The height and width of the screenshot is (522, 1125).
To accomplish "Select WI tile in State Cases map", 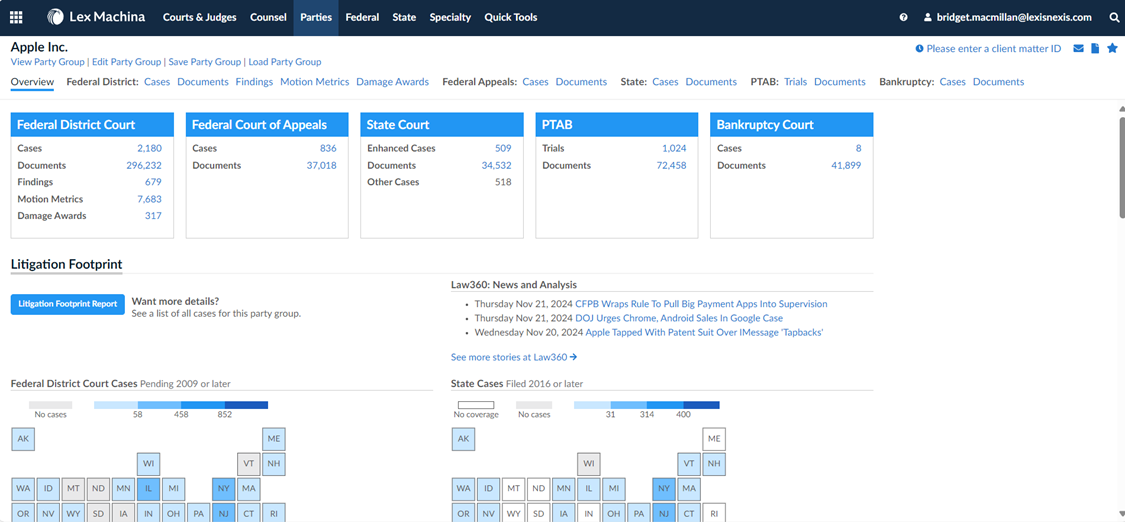I will (588, 464).
